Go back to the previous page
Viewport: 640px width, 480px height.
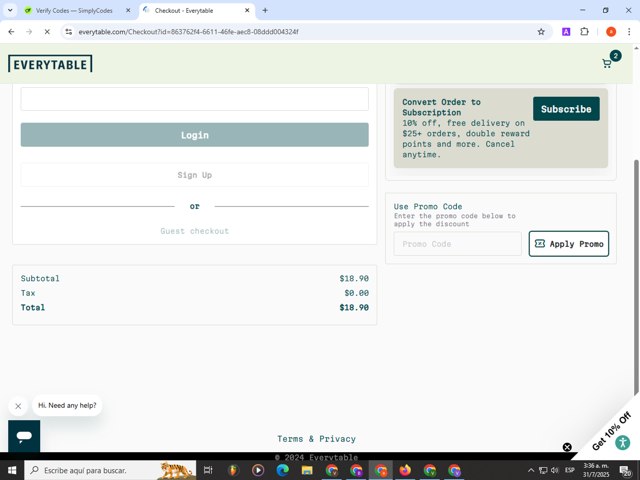[11, 32]
